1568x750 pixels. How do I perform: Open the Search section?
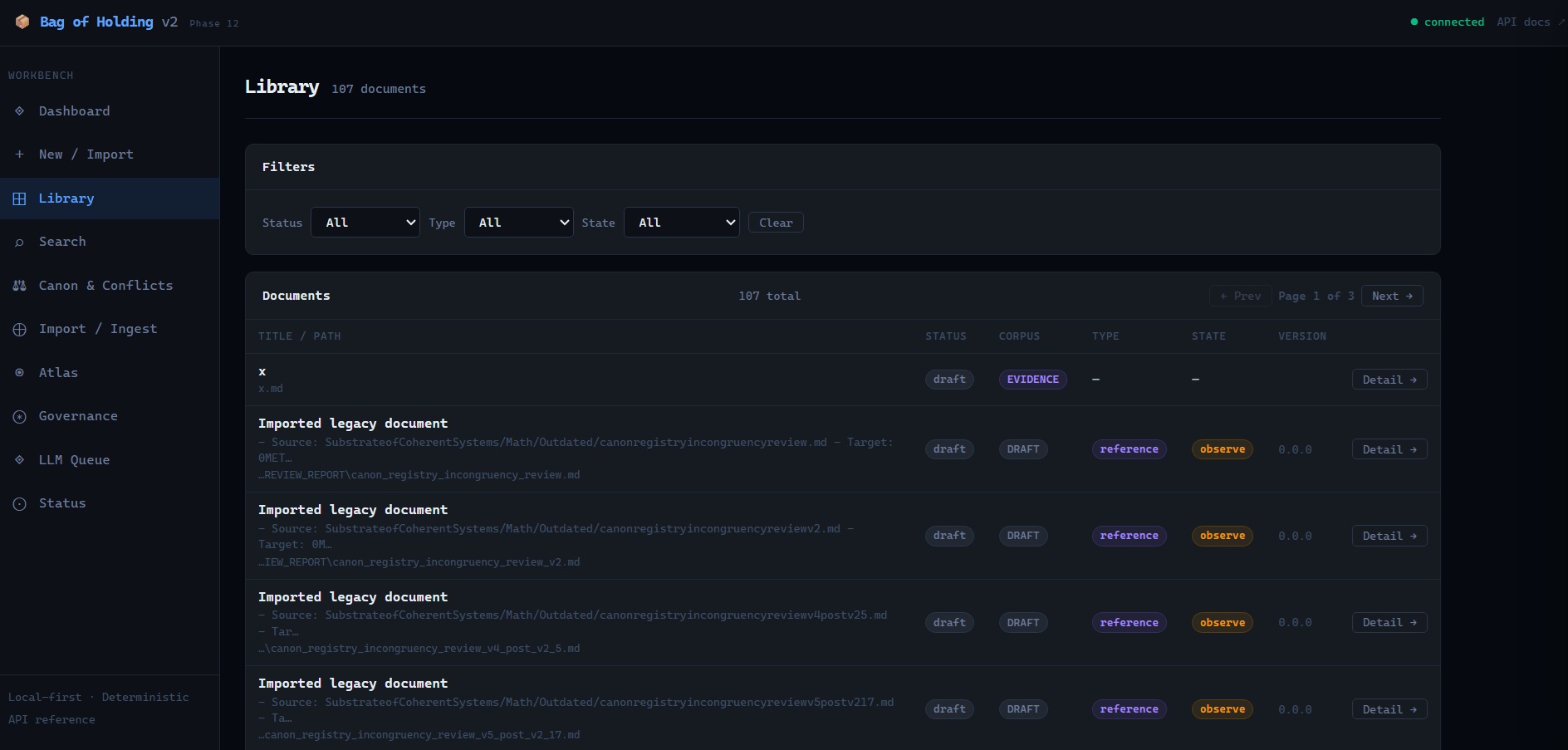pyautogui.click(x=110, y=242)
